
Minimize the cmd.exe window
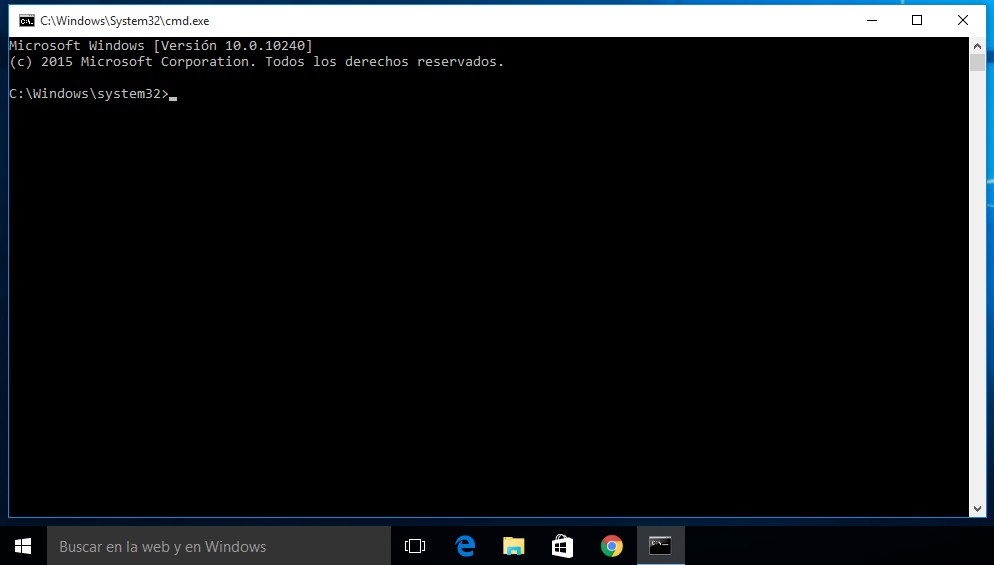872,20
